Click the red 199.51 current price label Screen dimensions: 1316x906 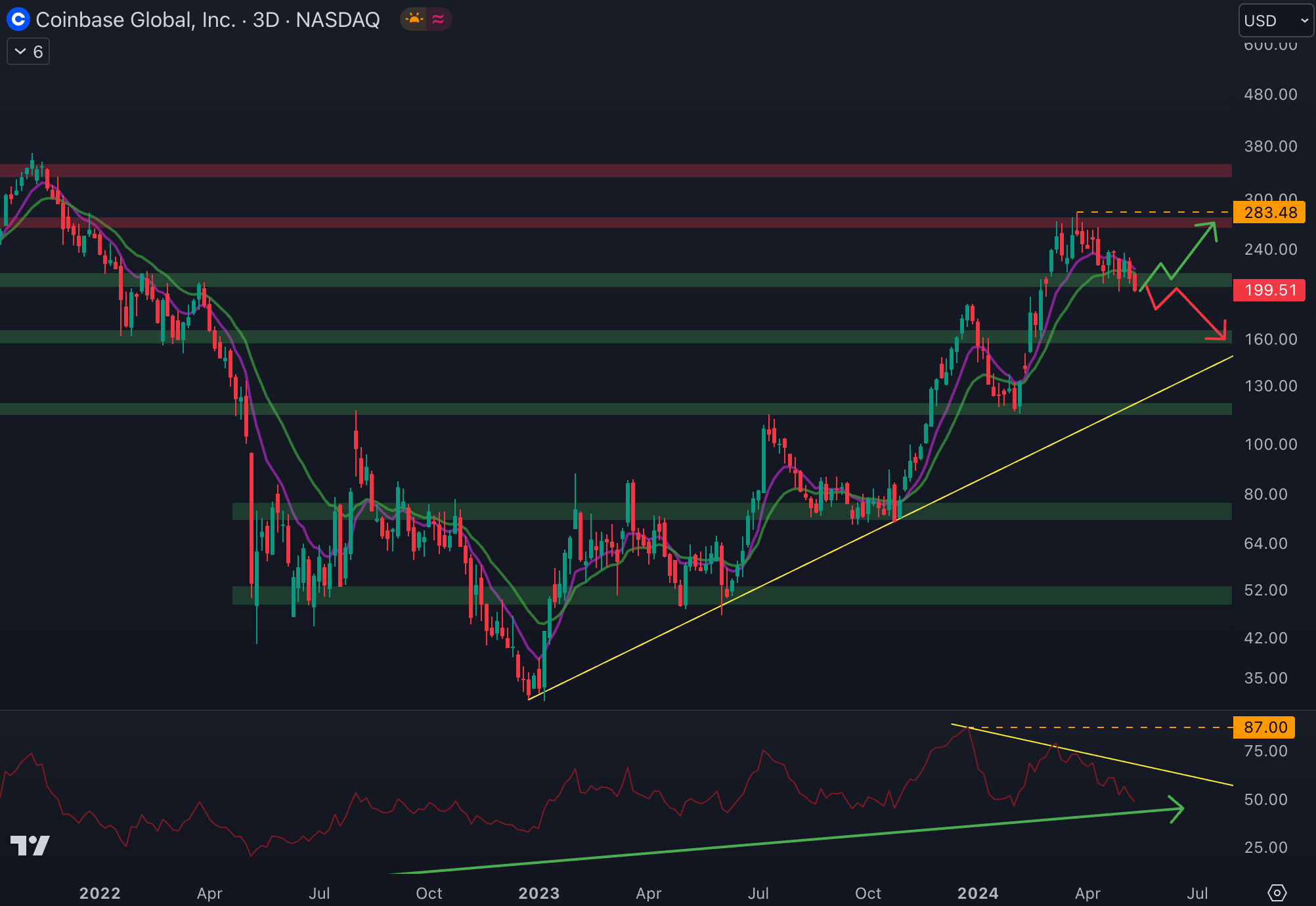coord(1269,290)
